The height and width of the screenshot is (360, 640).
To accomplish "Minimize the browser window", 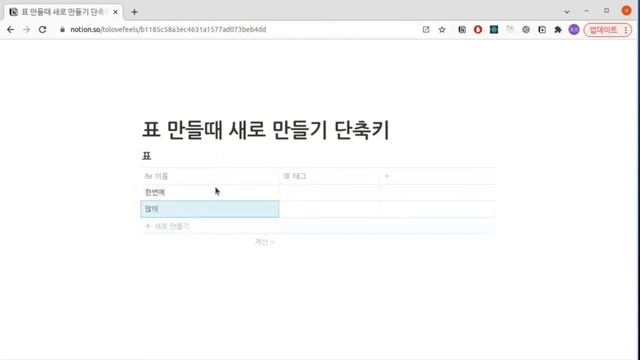I will point(587,11).
